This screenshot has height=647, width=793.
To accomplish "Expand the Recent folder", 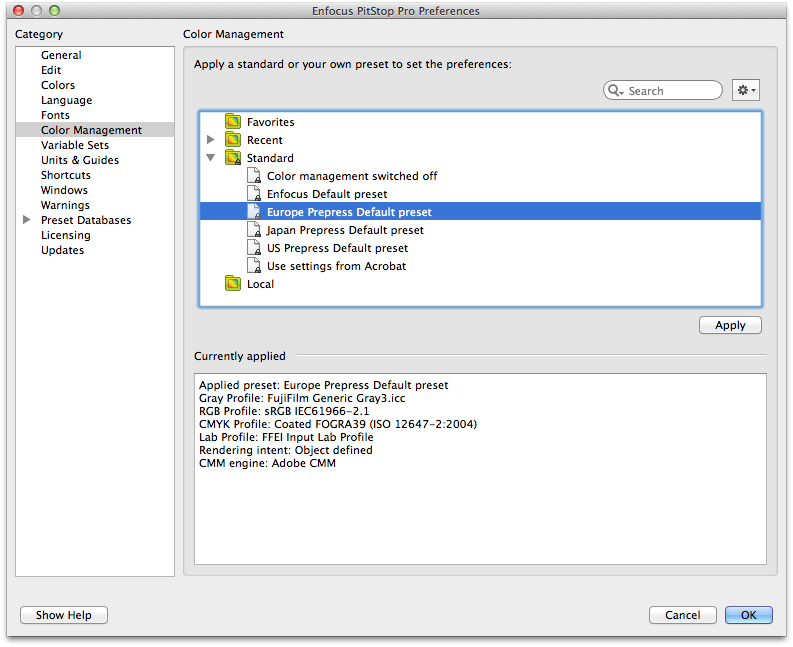I will pos(211,140).
